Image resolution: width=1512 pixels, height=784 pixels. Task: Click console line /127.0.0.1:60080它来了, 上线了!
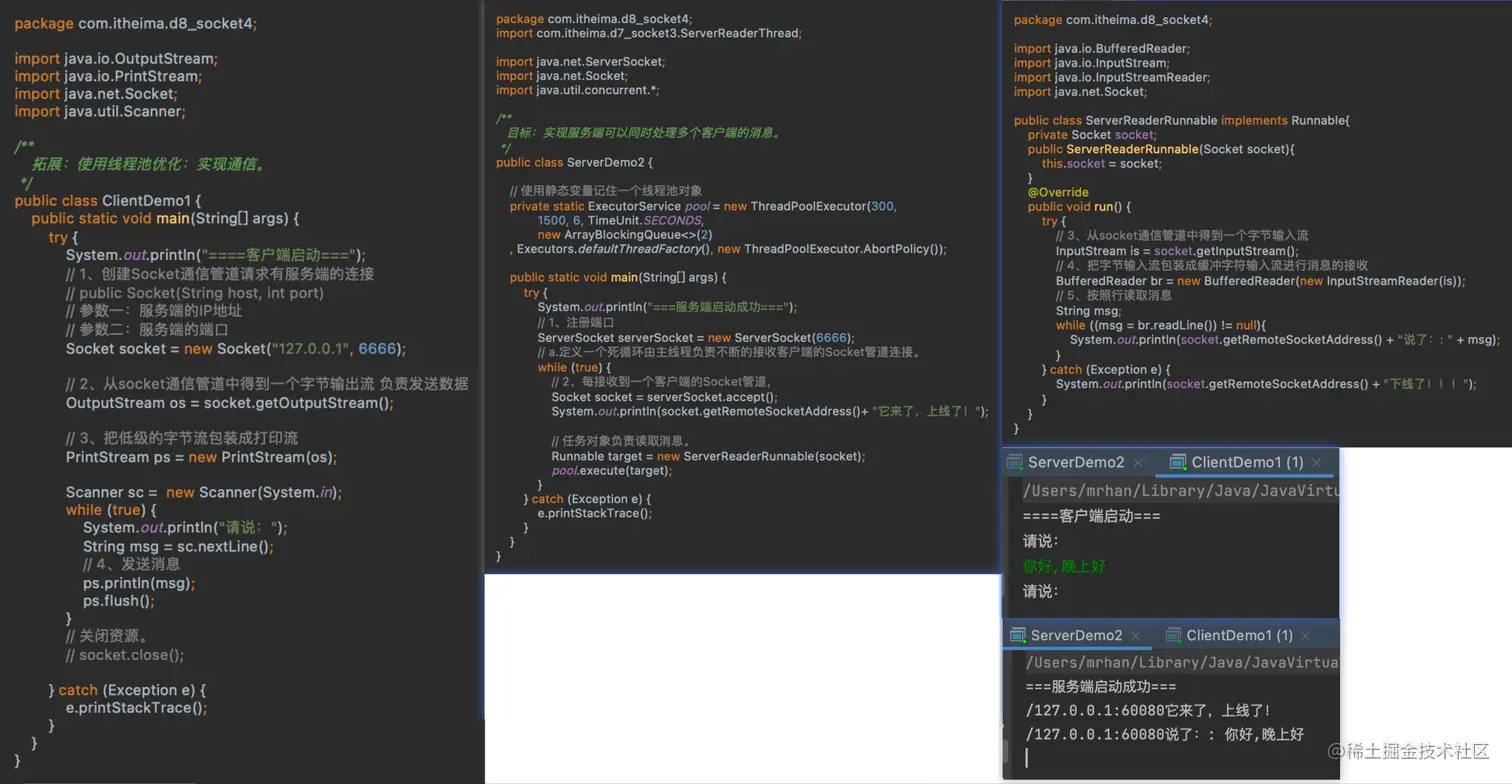[x=1148, y=711]
